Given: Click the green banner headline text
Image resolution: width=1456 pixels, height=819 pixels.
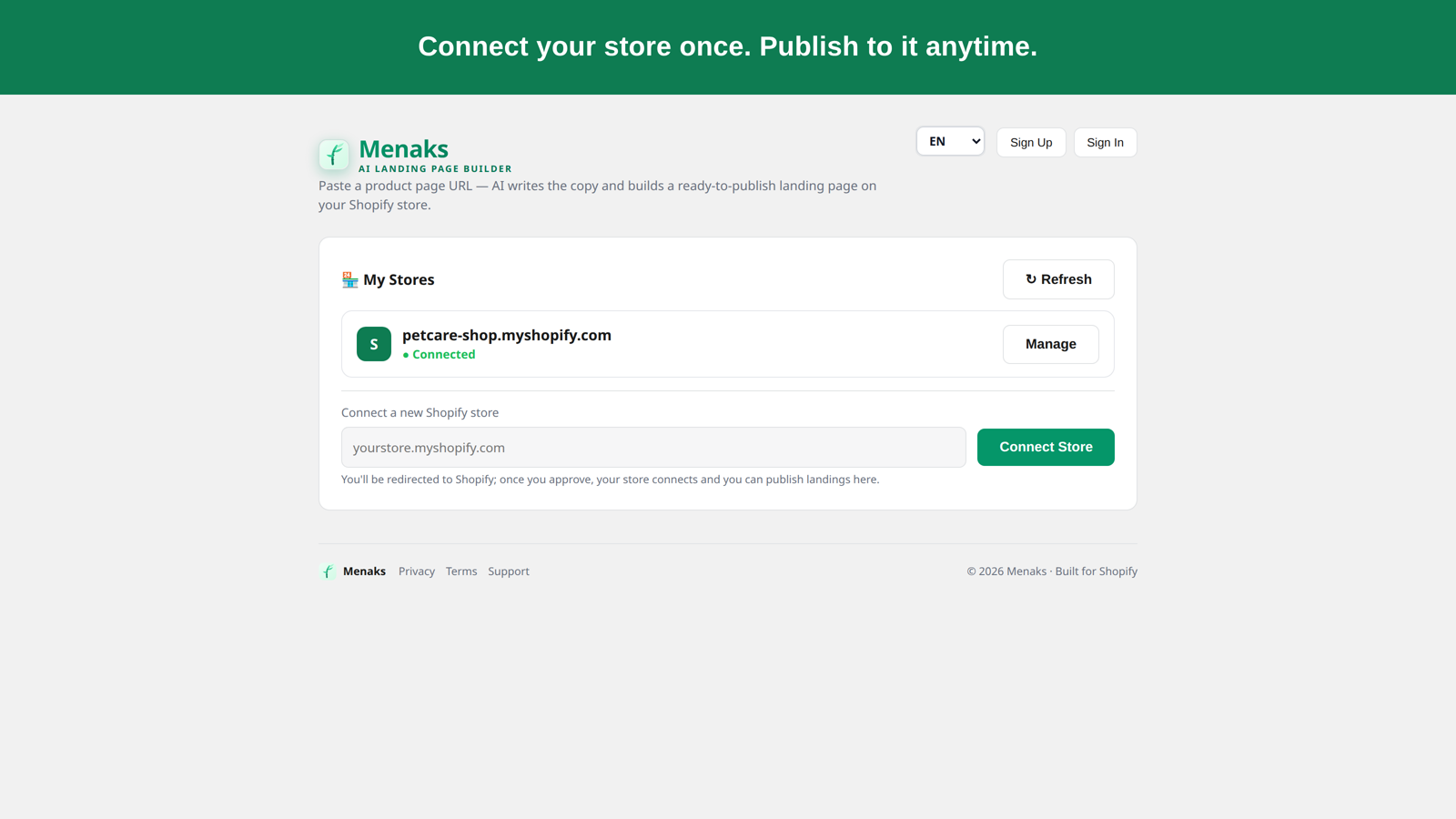Looking at the screenshot, I should pyautogui.click(x=728, y=46).
